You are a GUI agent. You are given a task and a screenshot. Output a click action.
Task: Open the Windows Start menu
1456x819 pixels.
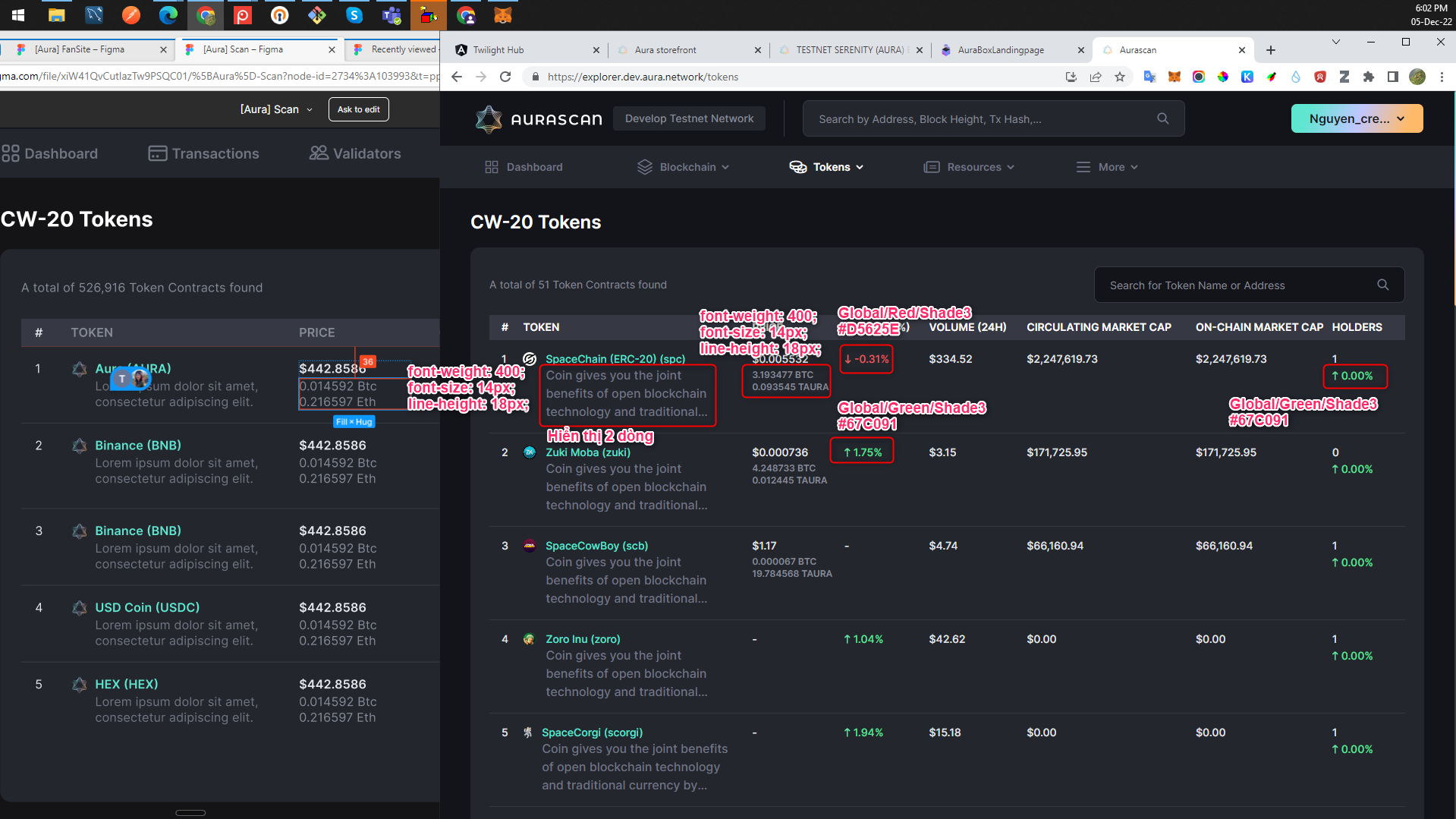[x=18, y=15]
